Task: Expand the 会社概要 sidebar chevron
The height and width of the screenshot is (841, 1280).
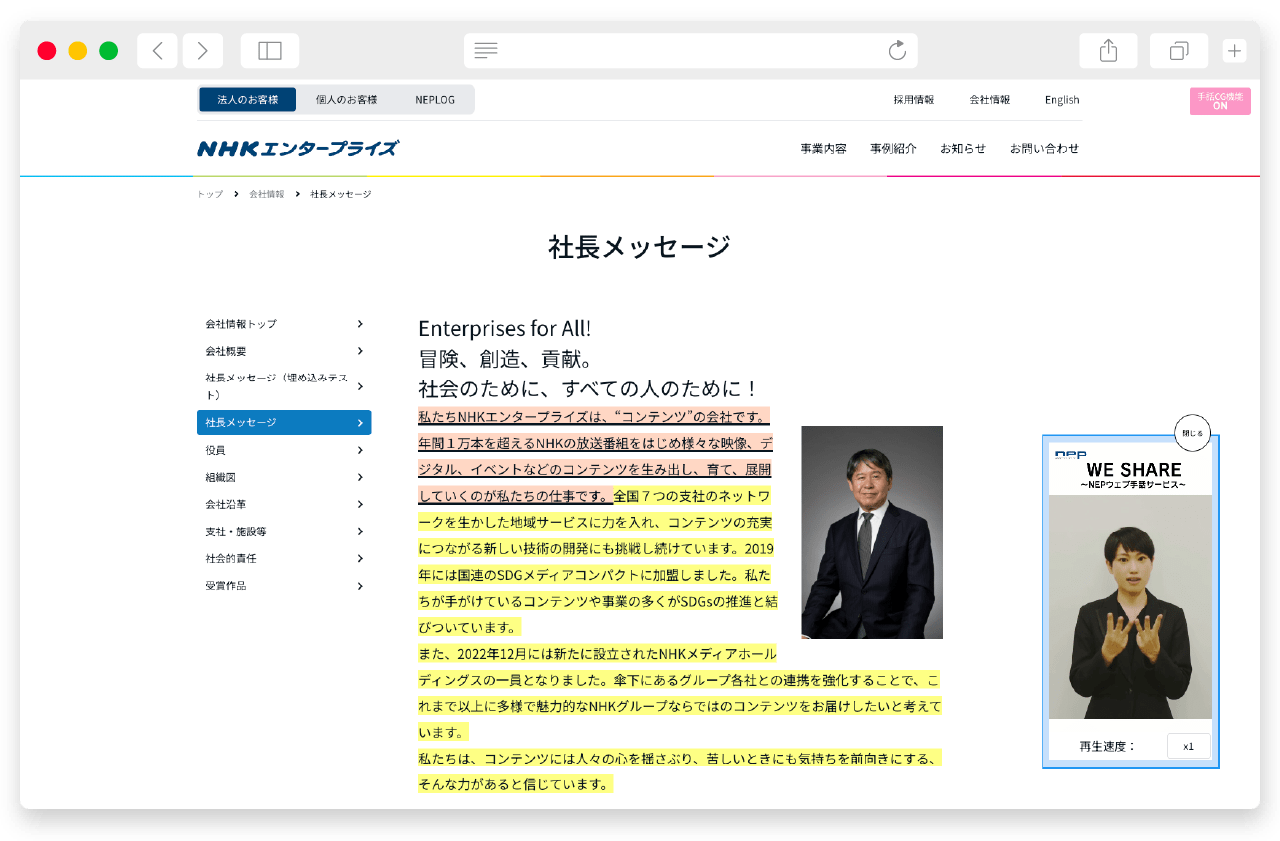Action: (360, 351)
